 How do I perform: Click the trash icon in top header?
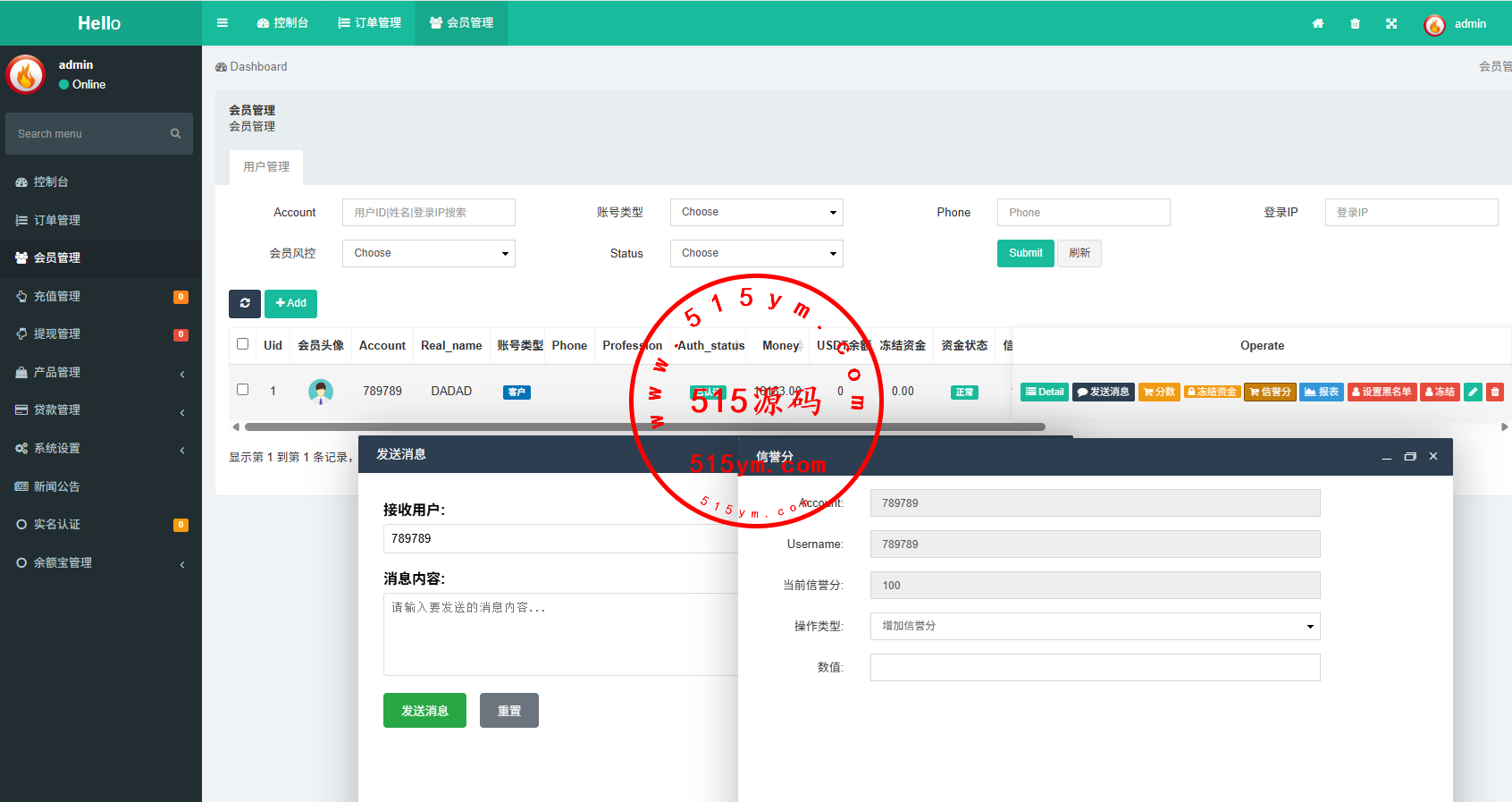point(1355,23)
